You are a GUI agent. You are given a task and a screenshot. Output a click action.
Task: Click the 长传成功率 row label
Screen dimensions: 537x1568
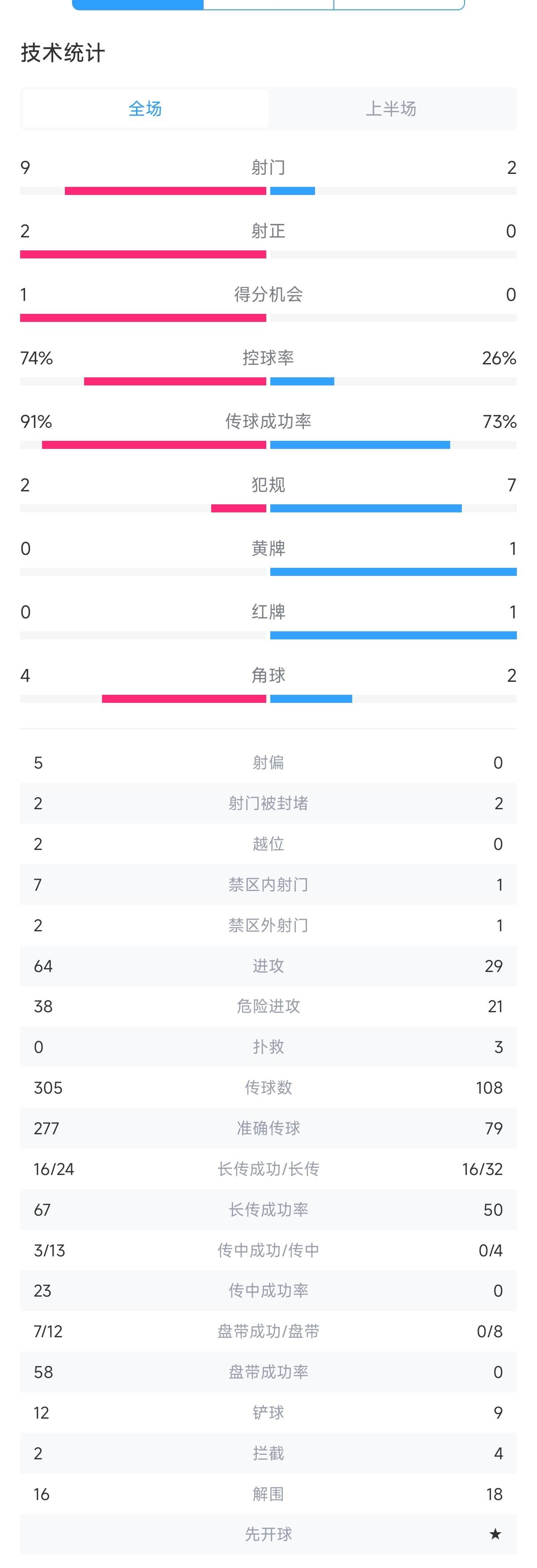coord(268,1209)
